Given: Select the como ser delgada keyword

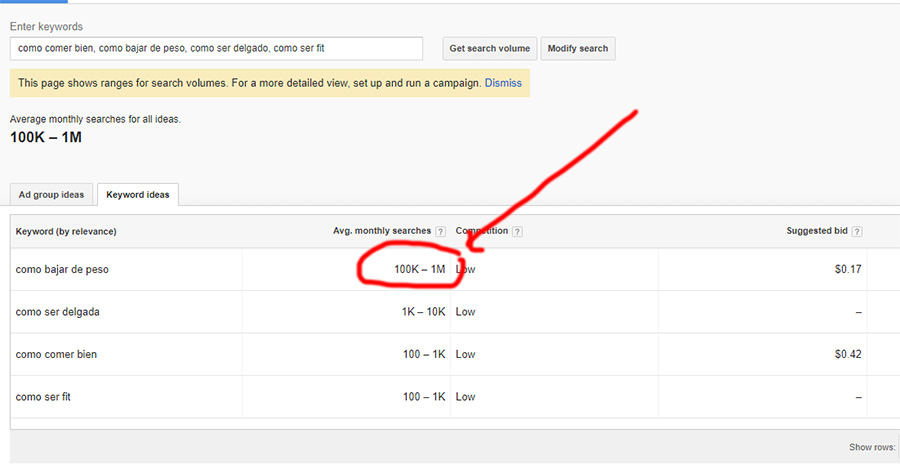Looking at the screenshot, I should coord(58,312).
